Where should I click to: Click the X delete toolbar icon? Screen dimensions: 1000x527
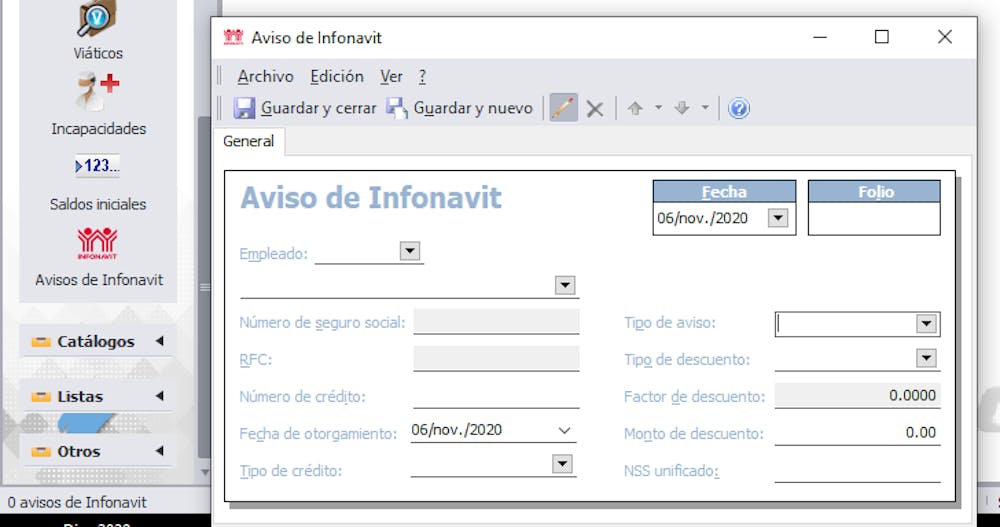[595, 109]
